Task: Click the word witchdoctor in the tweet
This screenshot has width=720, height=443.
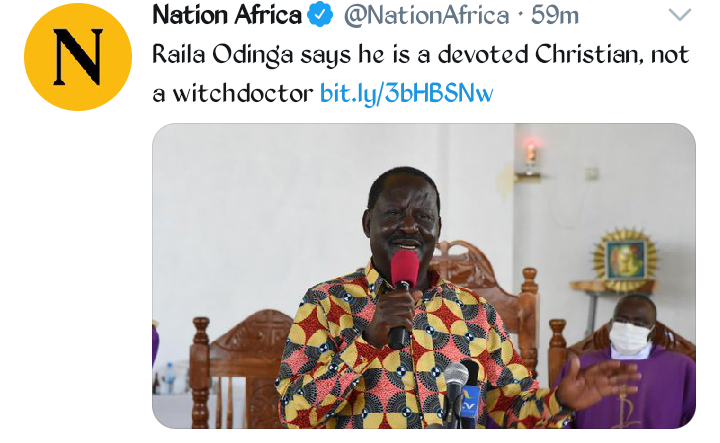Action: 242,94
